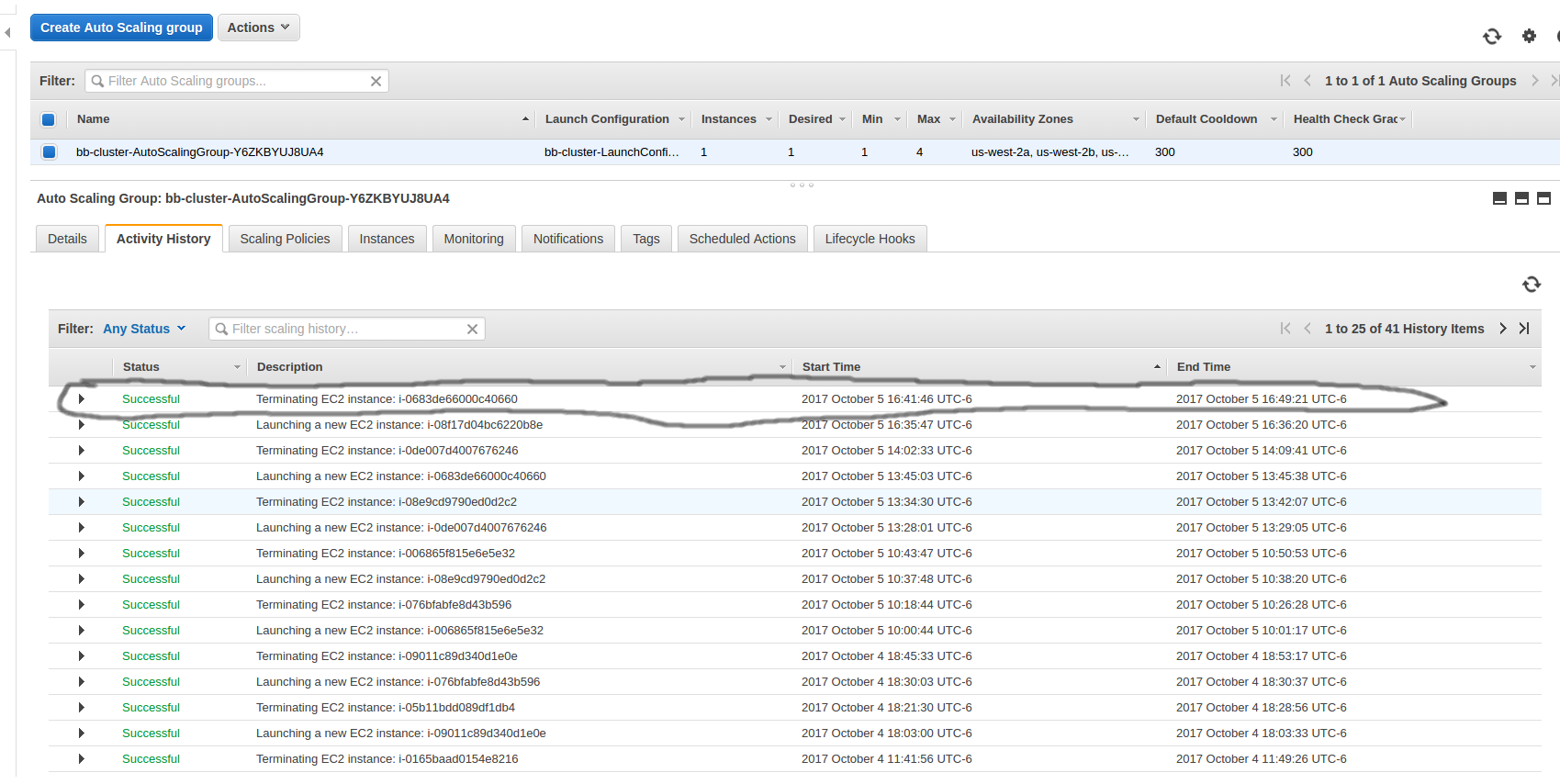Open the settings gear icon
This screenshot has height=784, width=1560.
[1529, 36]
